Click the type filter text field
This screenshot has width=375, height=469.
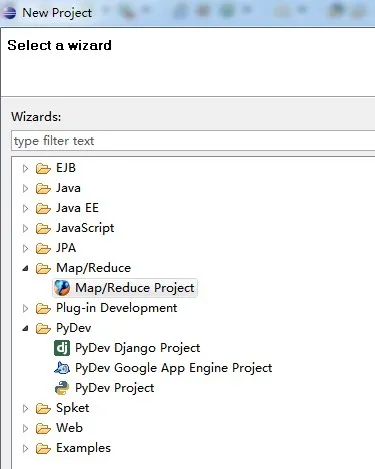pyautogui.click(x=193, y=141)
